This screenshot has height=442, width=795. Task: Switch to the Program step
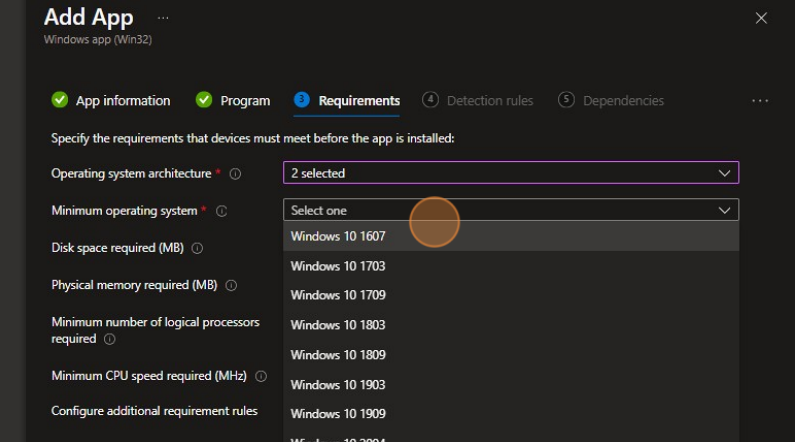(234, 101)
